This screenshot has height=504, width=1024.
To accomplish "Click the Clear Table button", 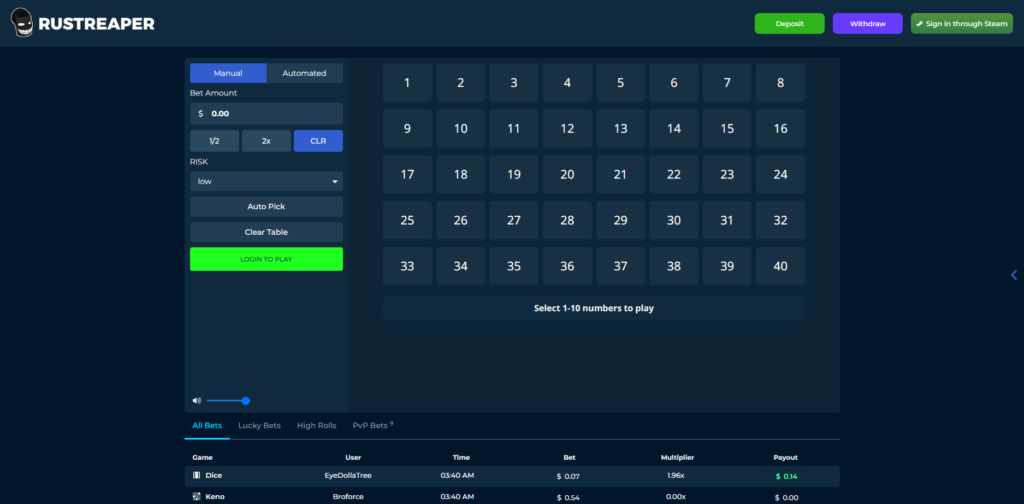I will [x=266, y=232].
